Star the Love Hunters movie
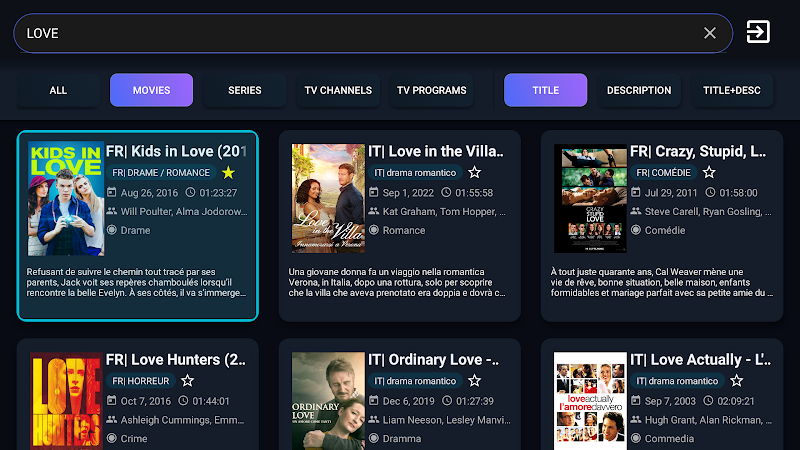Viewport: 800px width, 450px height. pyautogui.click(x=187, y=381)
